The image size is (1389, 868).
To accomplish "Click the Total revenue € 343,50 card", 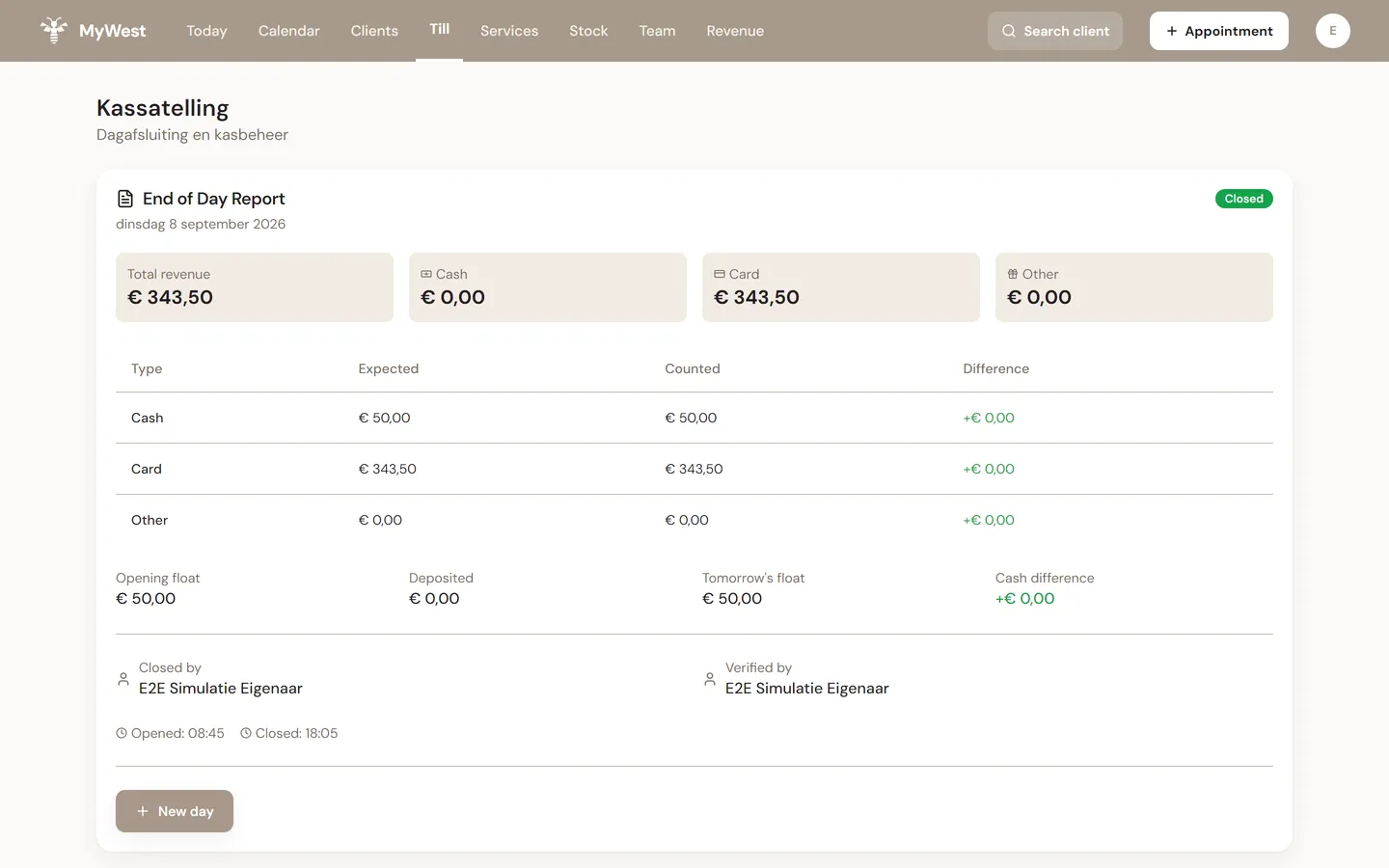I will tap(255, 287).
